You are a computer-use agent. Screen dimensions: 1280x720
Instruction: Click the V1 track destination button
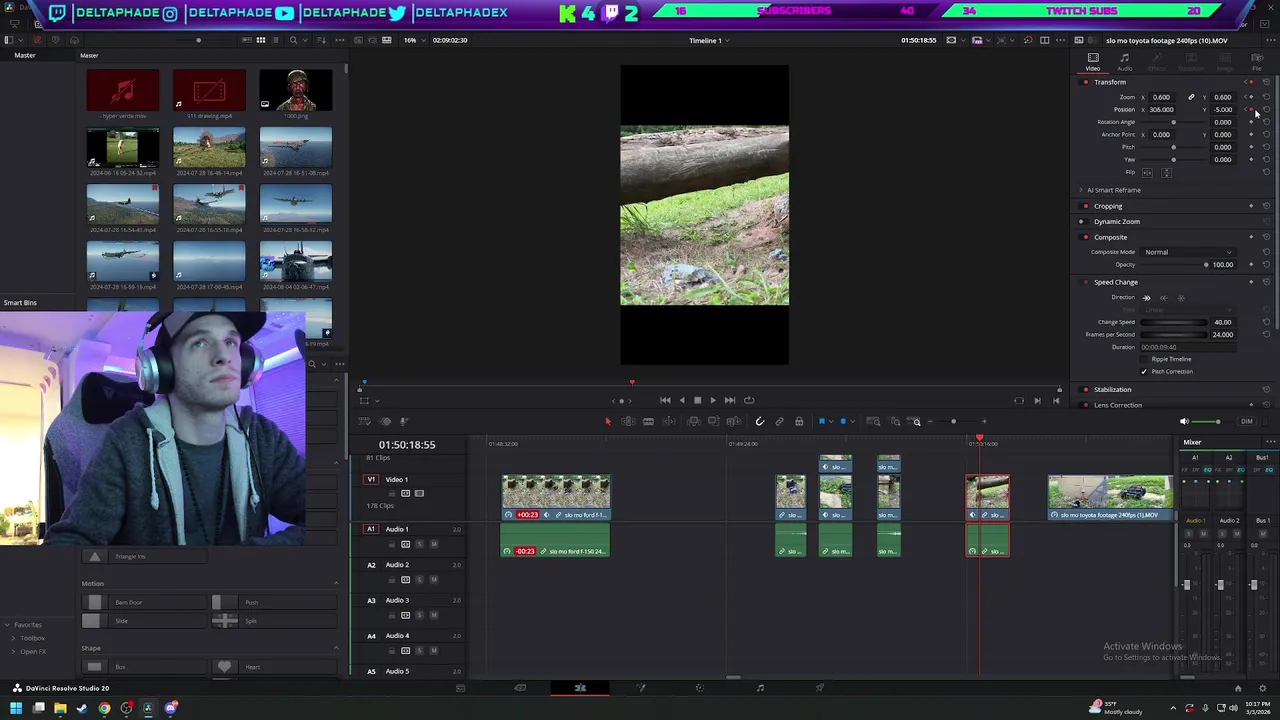pos(371,480)
